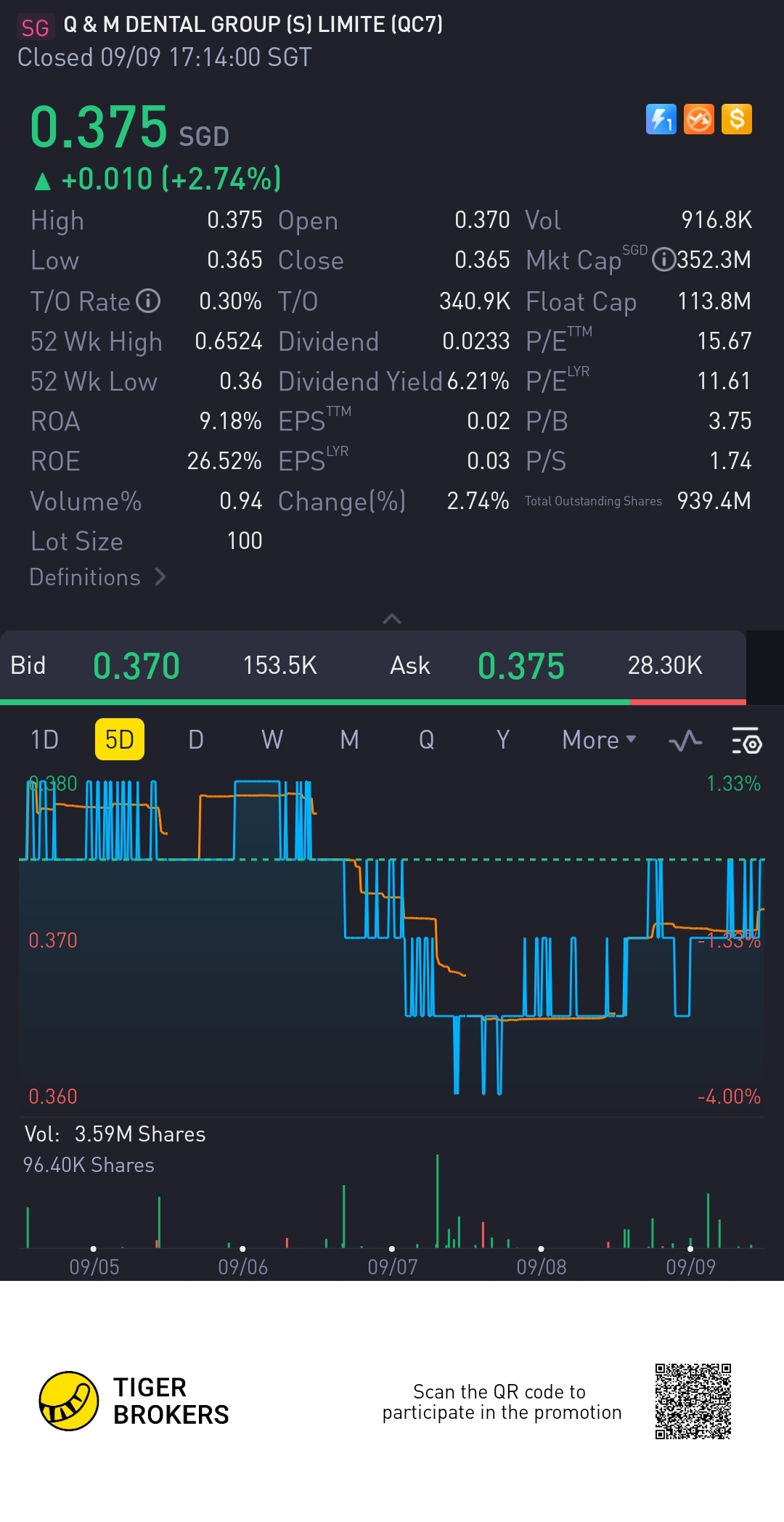Switch to the weekly W tab
784x1522 pixels.
click(x=272, y=740)
